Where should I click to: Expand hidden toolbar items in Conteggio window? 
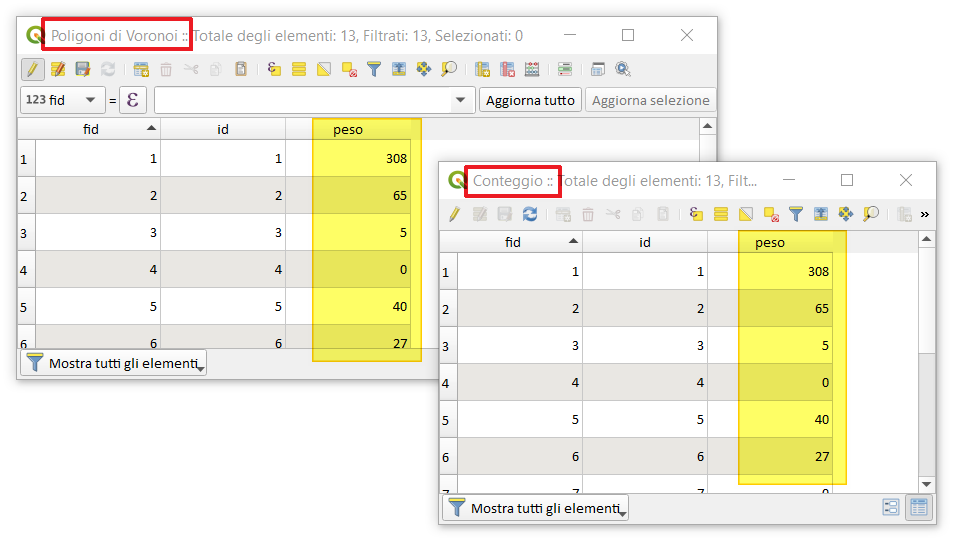tap(924, 214)
